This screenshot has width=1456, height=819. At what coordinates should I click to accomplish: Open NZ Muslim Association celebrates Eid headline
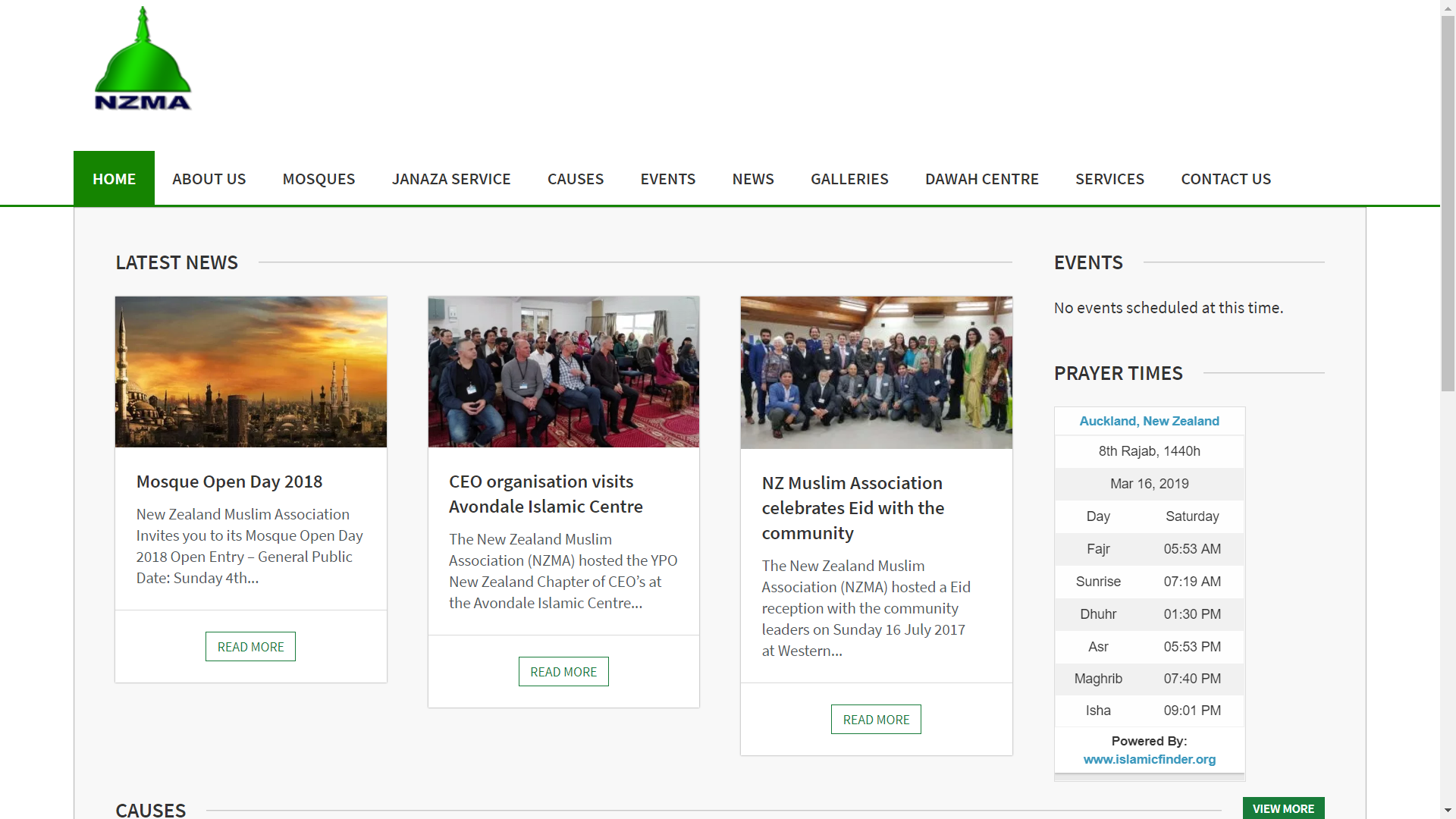click(x=853, y=508)
